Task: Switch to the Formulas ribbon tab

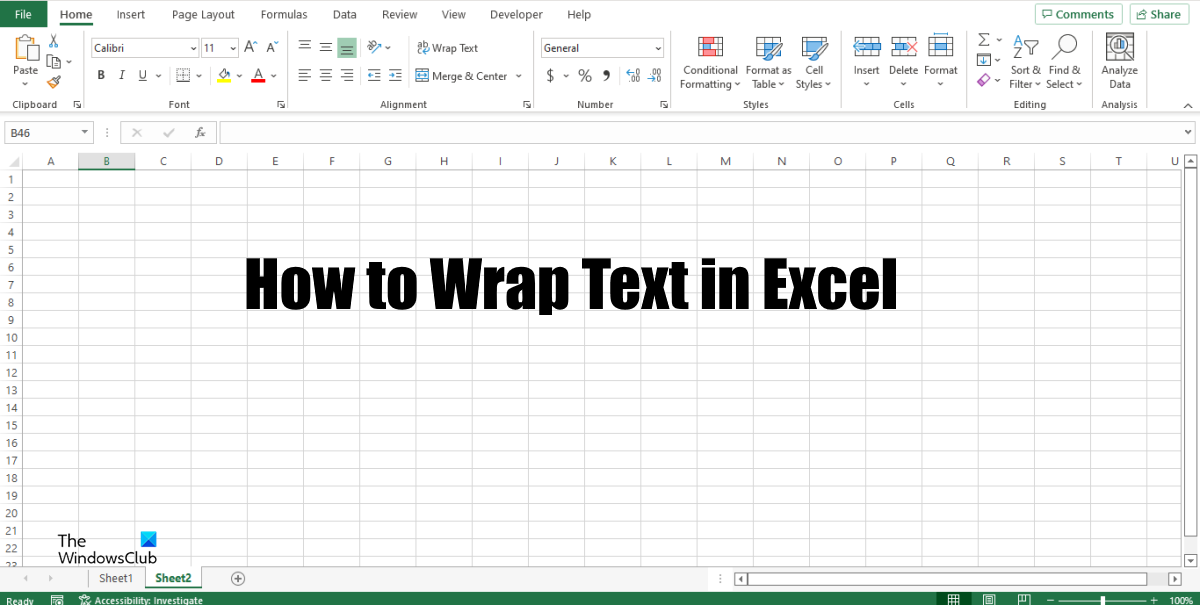Action: click(x=283, y=14)
